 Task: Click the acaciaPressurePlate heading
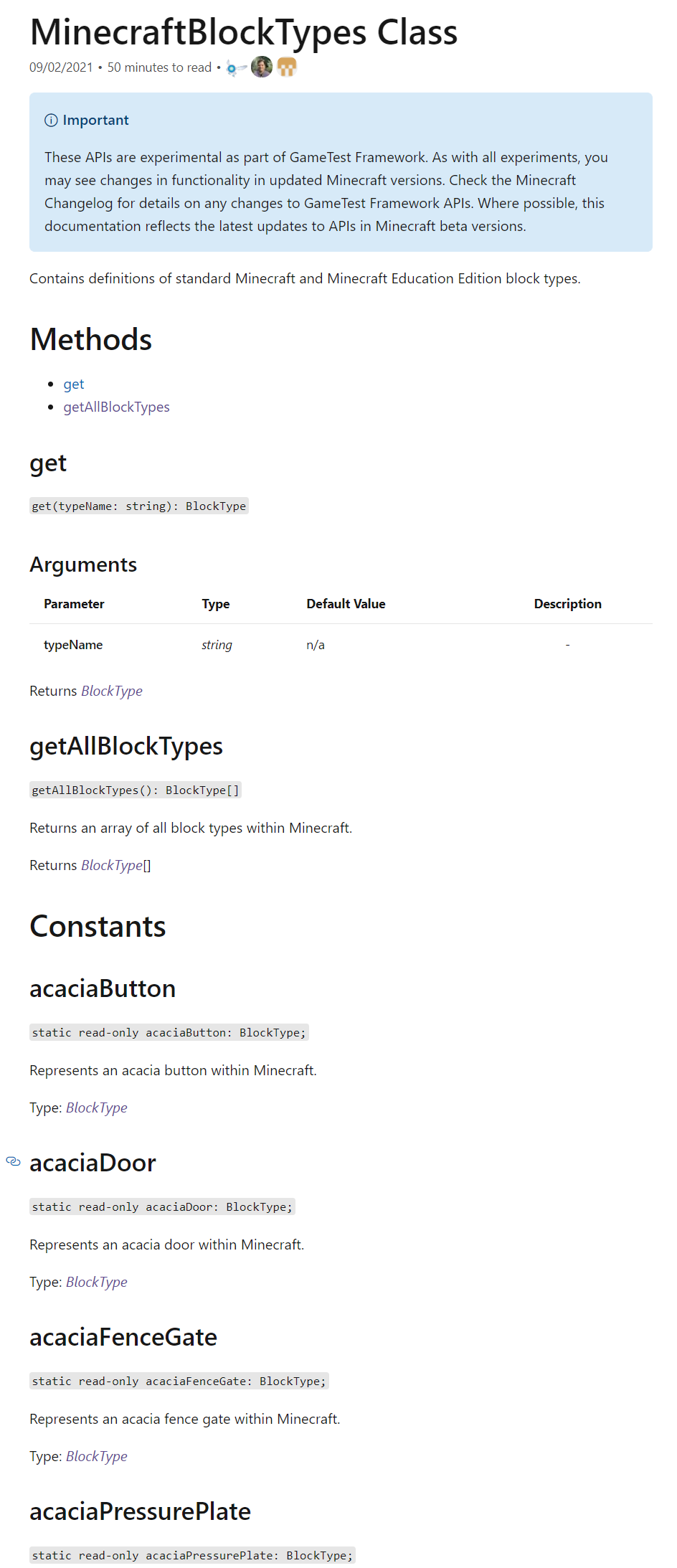pos(141,1512)
